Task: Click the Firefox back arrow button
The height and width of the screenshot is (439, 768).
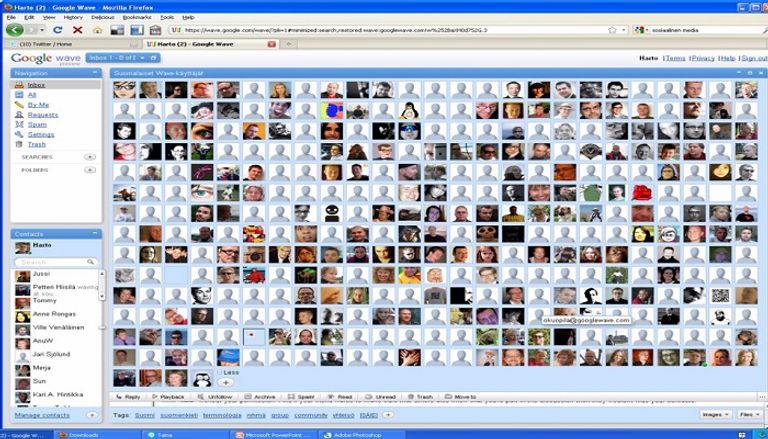Action: click(14, 30)
